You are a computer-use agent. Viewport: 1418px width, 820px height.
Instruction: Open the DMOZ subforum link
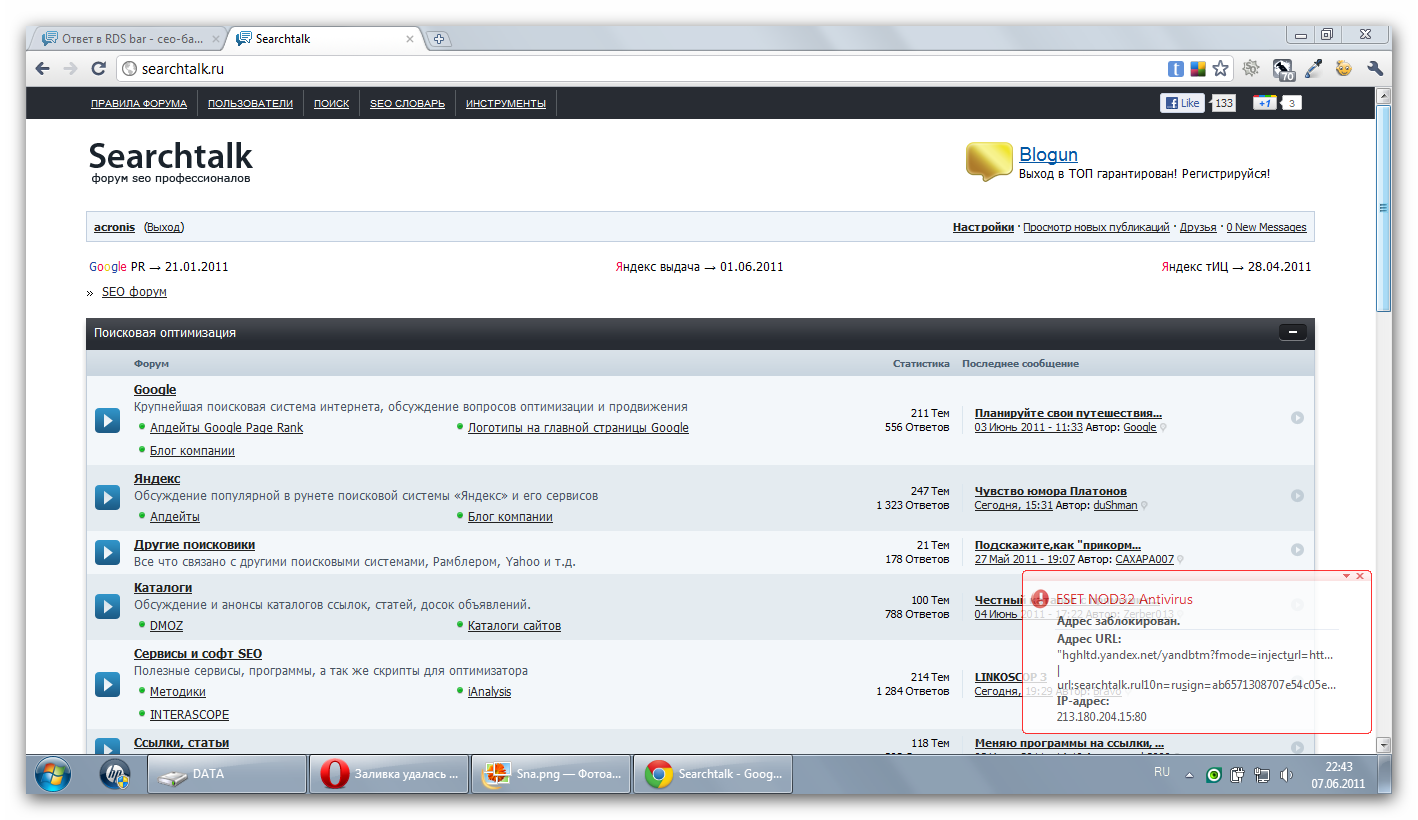click(166, 626)
